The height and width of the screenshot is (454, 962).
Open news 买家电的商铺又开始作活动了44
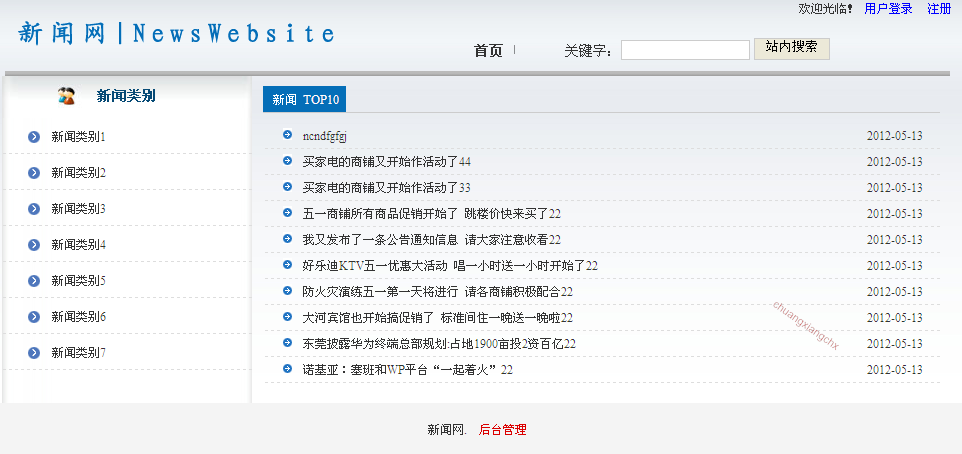coord(387,162)
